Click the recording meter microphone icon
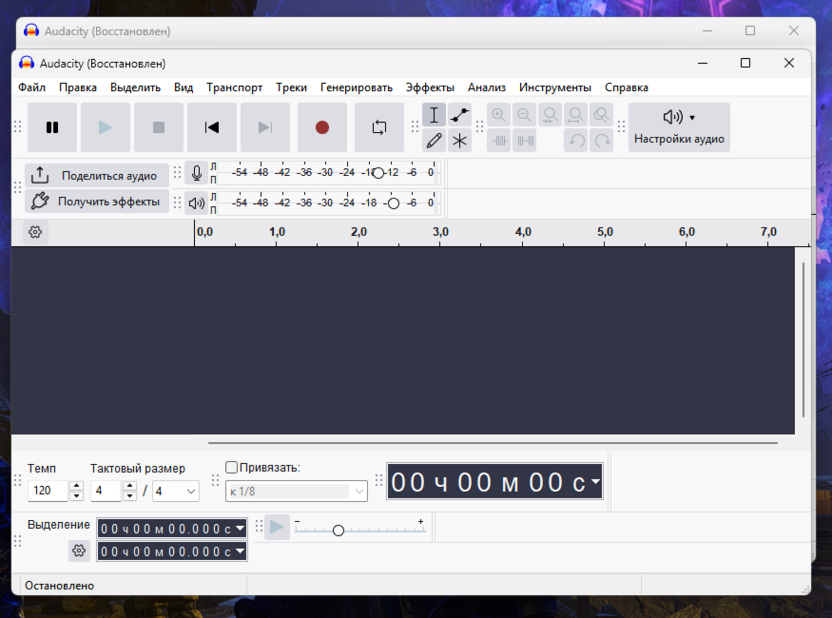Viewport: 832px width, 618px height. coord(196,173)
